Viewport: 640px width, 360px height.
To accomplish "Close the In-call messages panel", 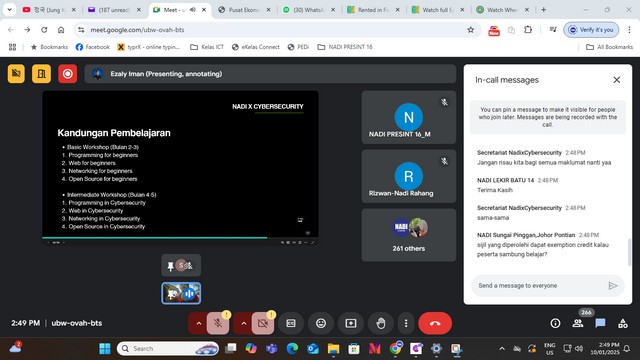I will tap(617, 80).
